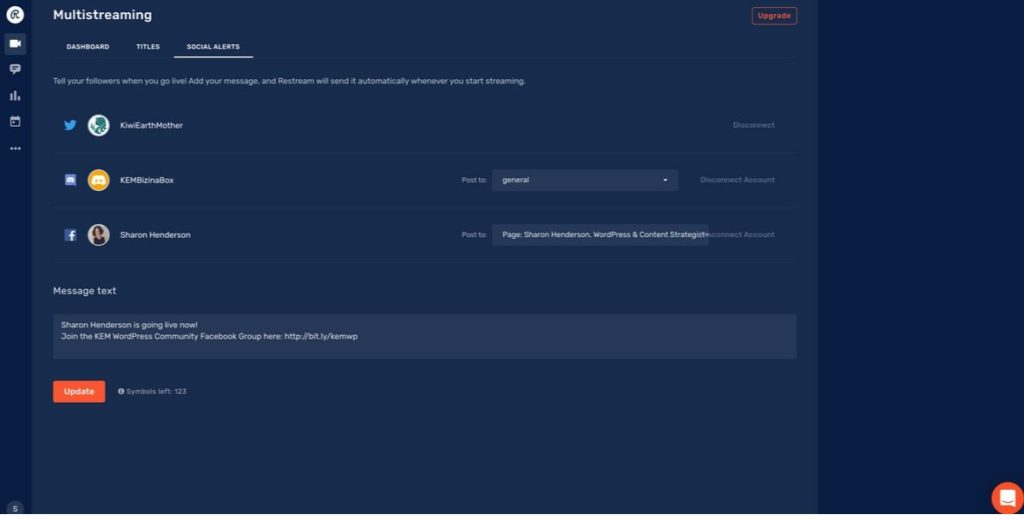Click the Facebook logo icon

click(71, 235)
